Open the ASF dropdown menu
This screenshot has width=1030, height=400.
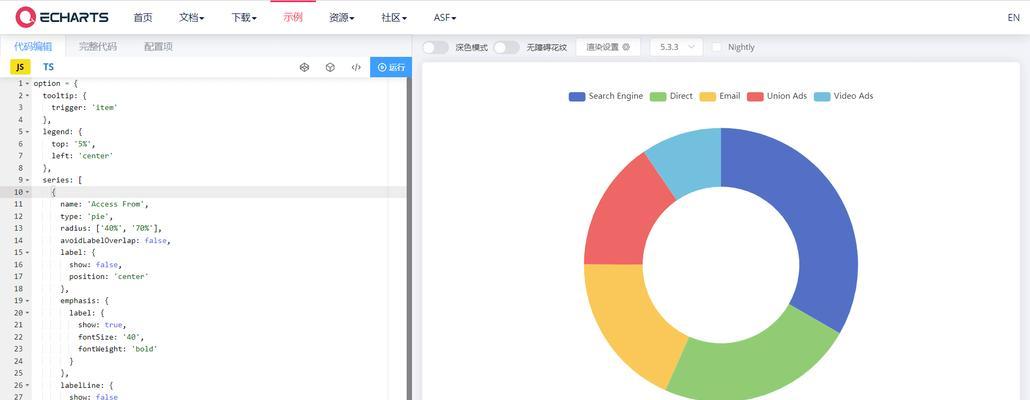(x=445, y=18)
